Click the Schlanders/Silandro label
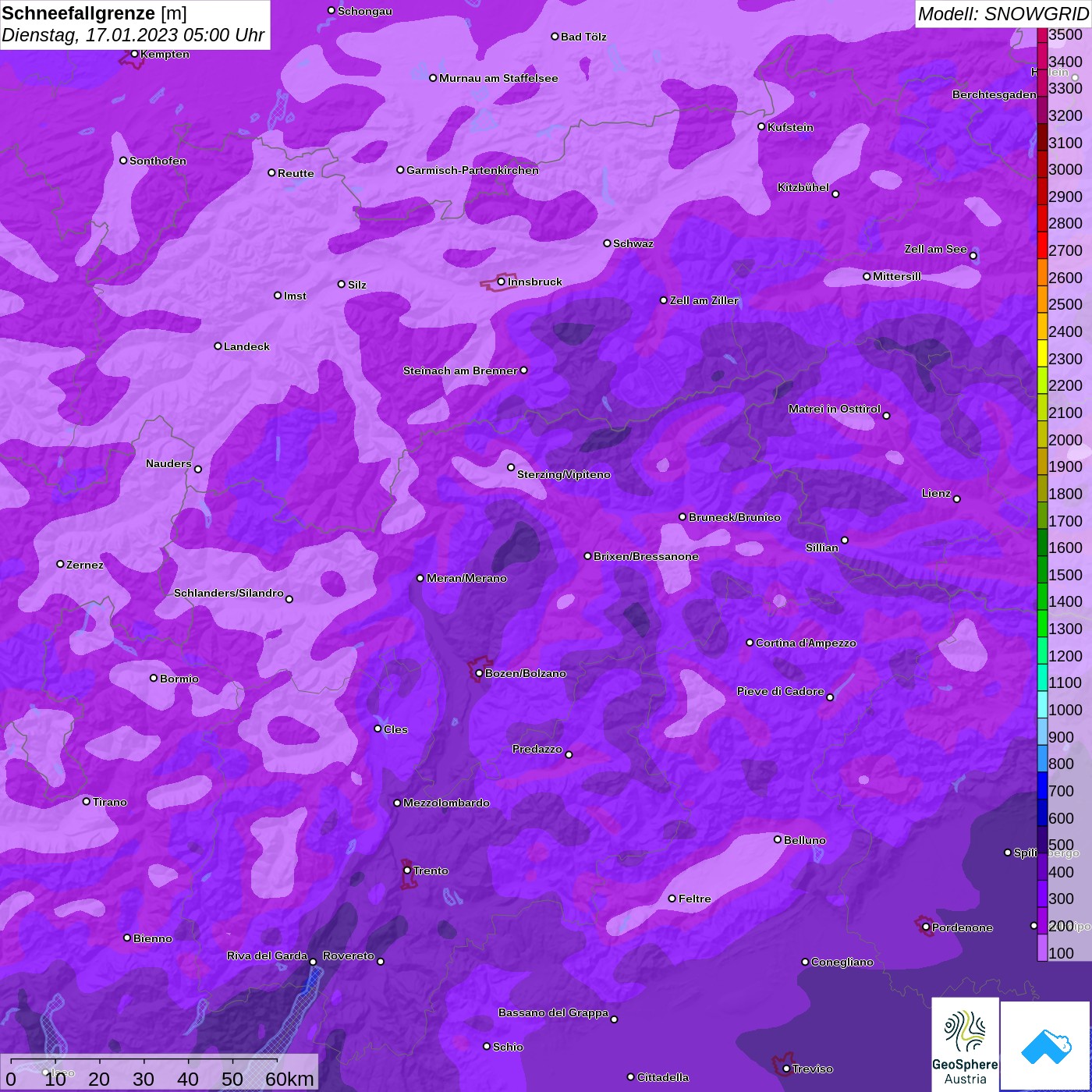 [229, 593]
